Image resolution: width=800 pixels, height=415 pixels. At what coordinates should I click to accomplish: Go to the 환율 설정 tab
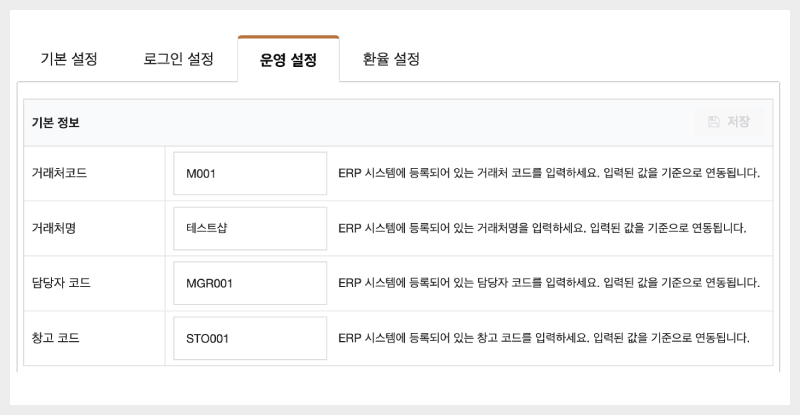392,59
